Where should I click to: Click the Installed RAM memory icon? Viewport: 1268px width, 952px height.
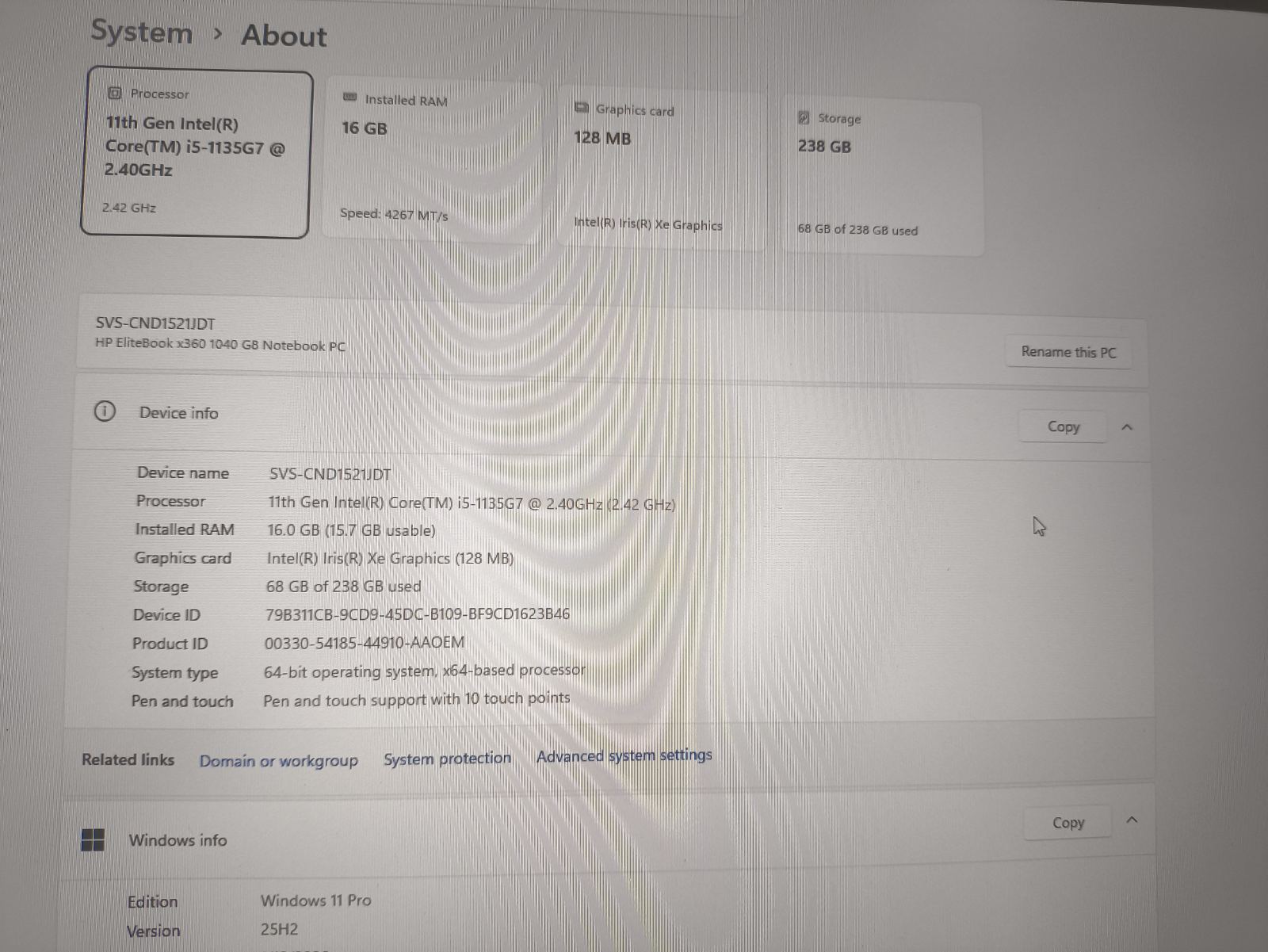click(349, 97)
